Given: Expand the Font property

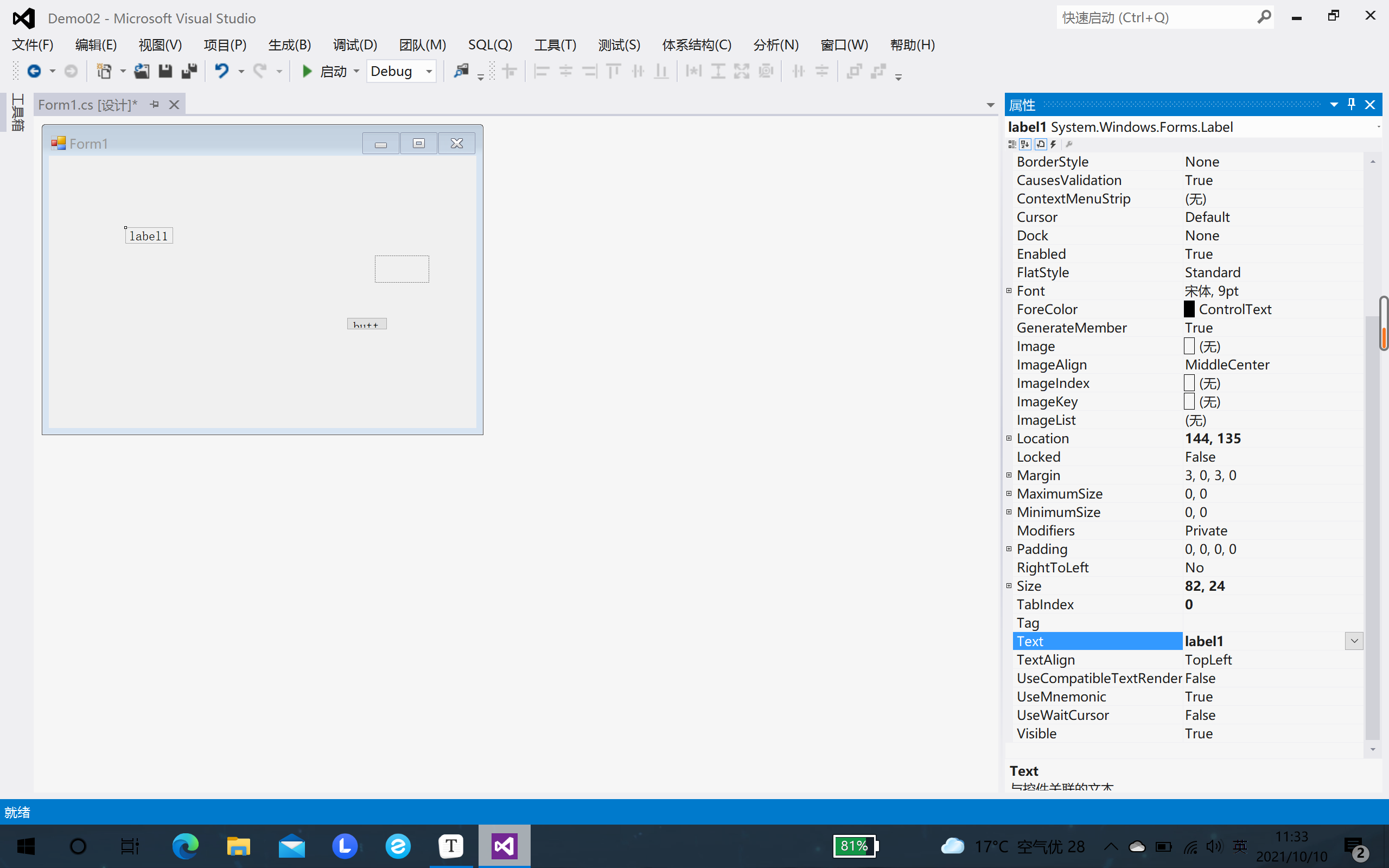Looking at the screenshot, I should click(x=1009, y=290).
